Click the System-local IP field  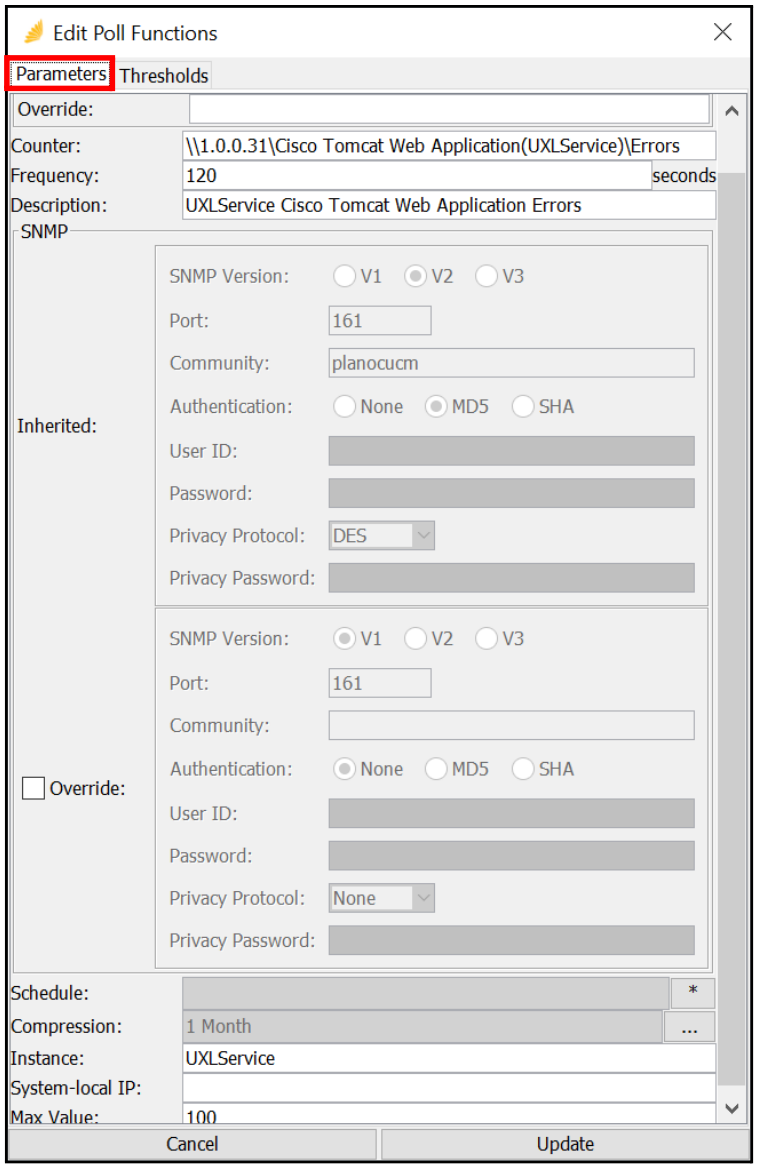coord(449,1088)
